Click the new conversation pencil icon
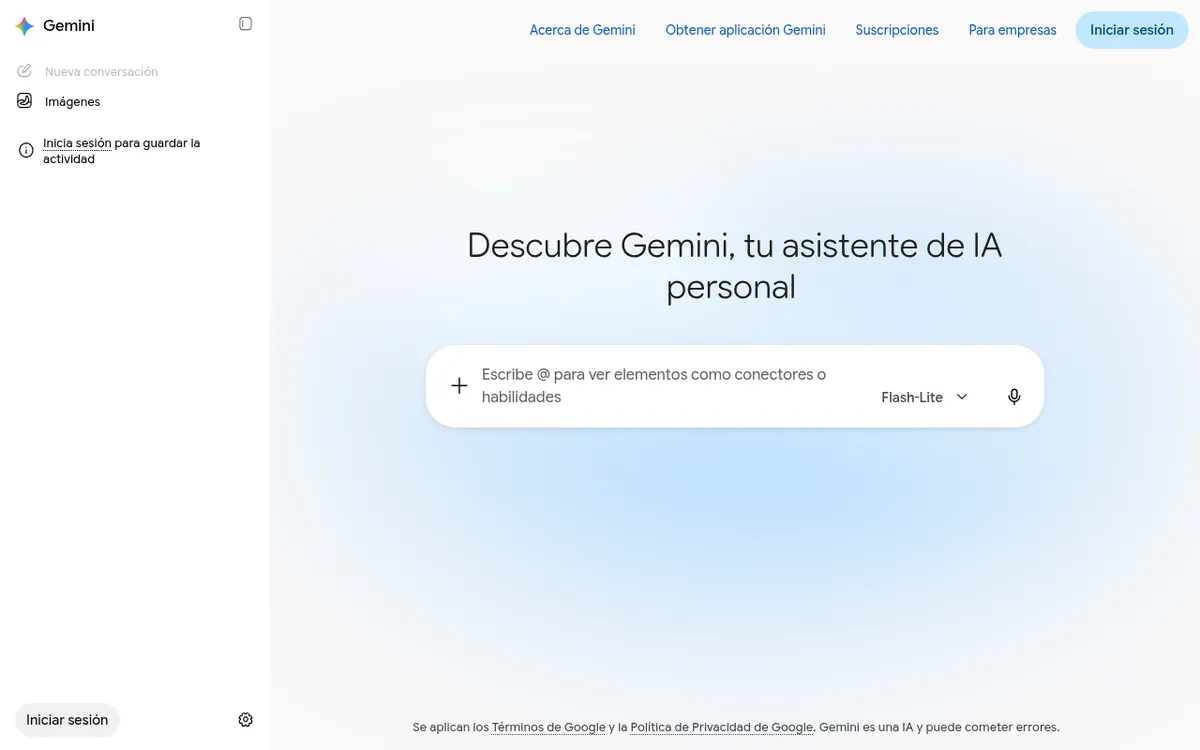This screenshot has width=1200, height=750. [25, 71]
